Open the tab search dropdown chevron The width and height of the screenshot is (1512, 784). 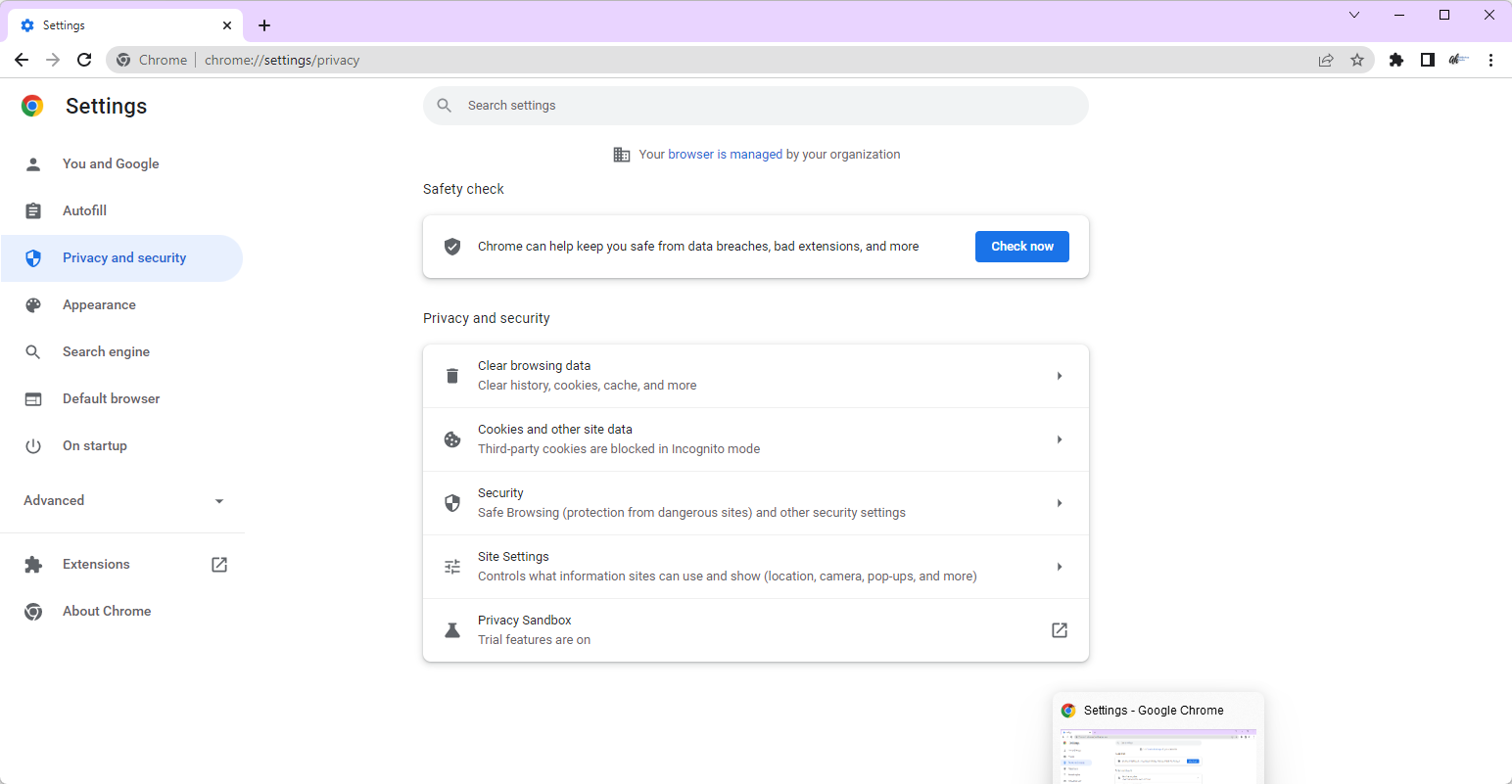click(x=1354, y=15)
